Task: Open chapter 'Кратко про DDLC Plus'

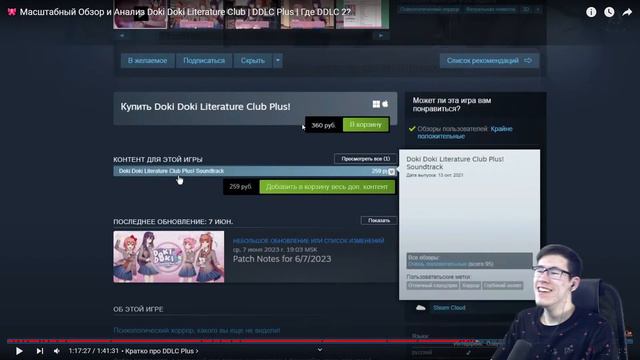Action: 162,351
